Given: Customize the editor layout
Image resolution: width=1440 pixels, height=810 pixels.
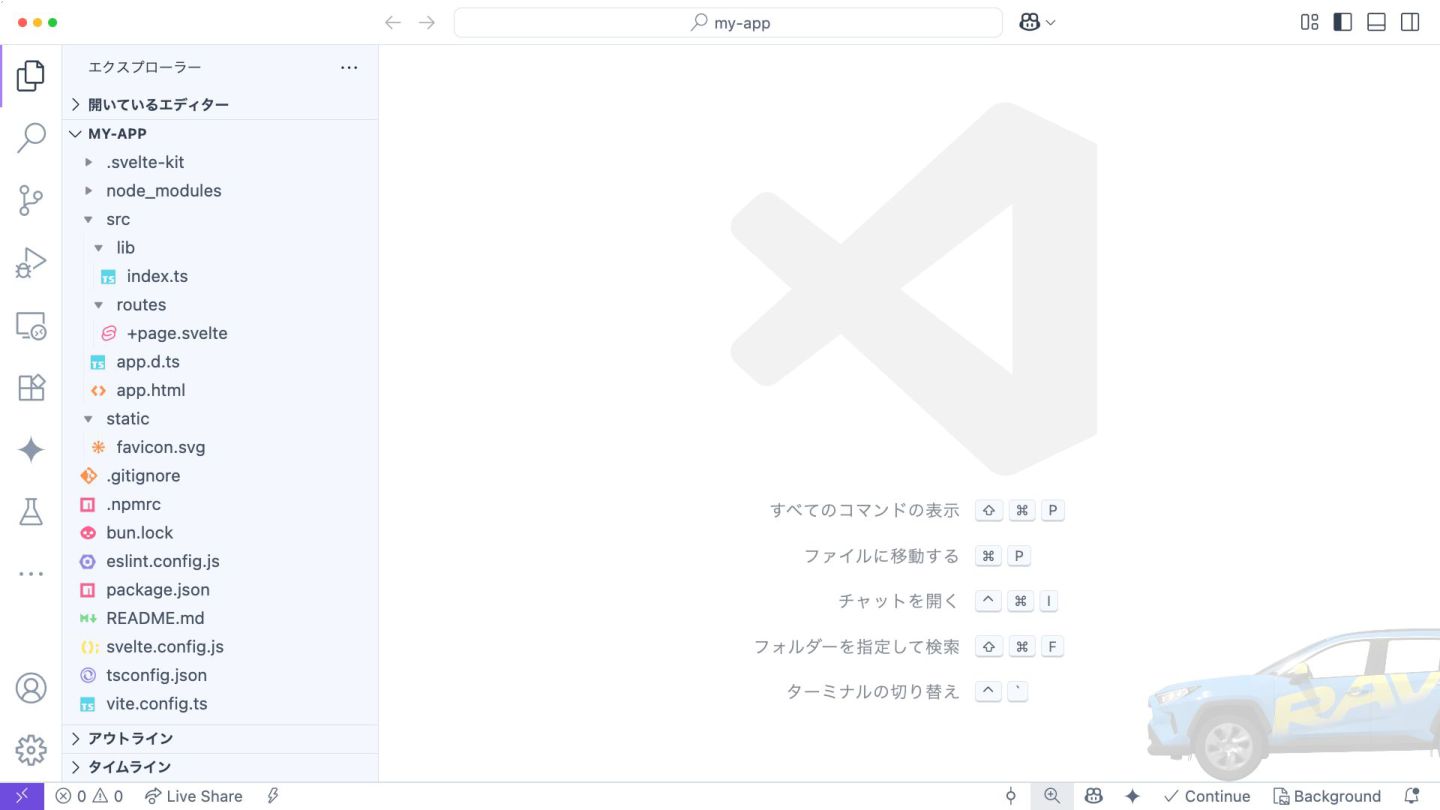Looking at the screenshot, I should coord(1309,22).
